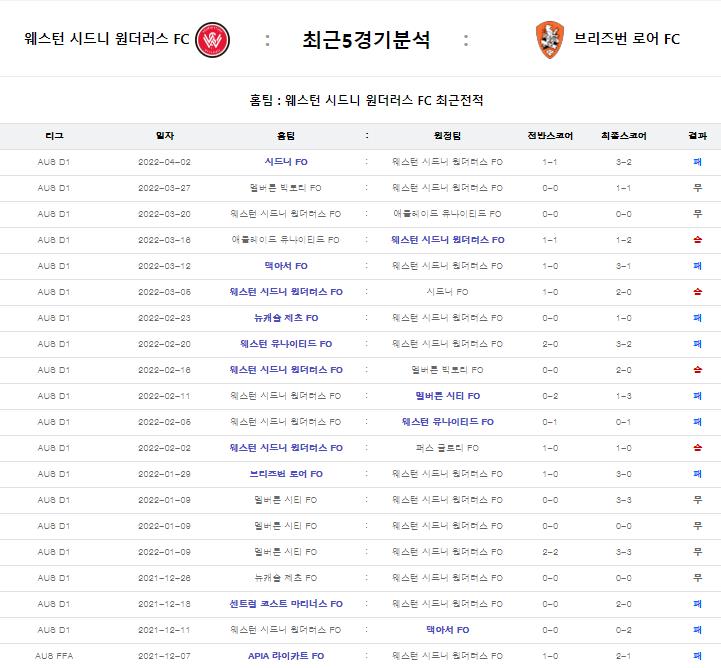Click the 패 result in 2021-12-07 row
Image resolution: width=721 pixels, height=668 pixels.
tap(698, 656)
